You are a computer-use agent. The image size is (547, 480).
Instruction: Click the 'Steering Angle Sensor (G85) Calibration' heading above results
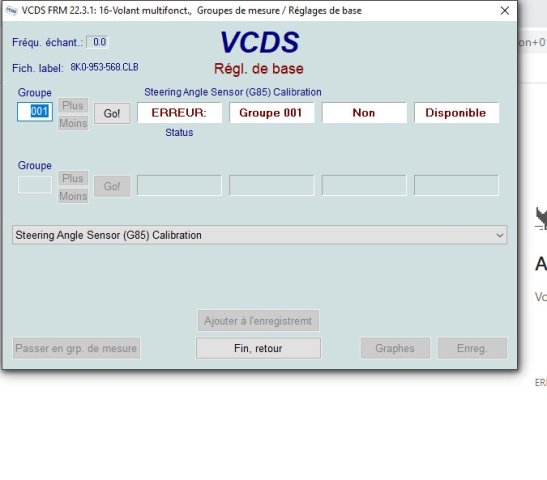(233, 92)
